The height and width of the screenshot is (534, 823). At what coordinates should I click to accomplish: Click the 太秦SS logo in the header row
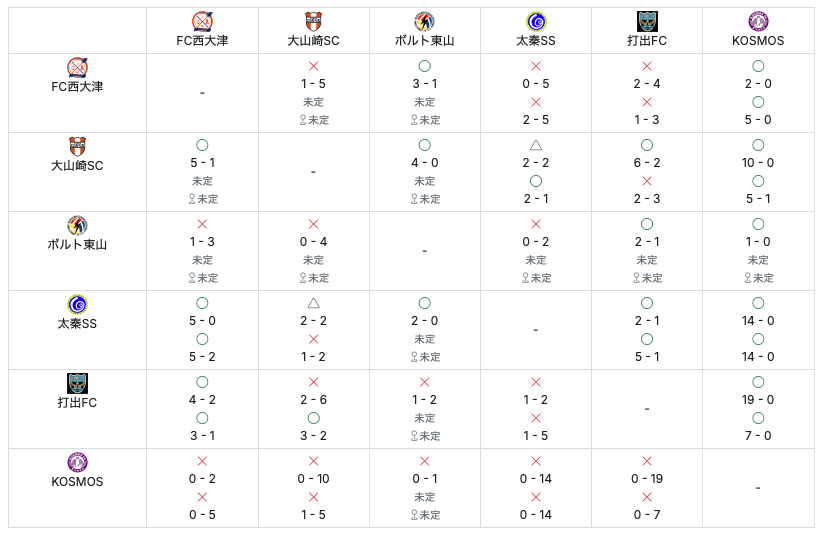536,21
